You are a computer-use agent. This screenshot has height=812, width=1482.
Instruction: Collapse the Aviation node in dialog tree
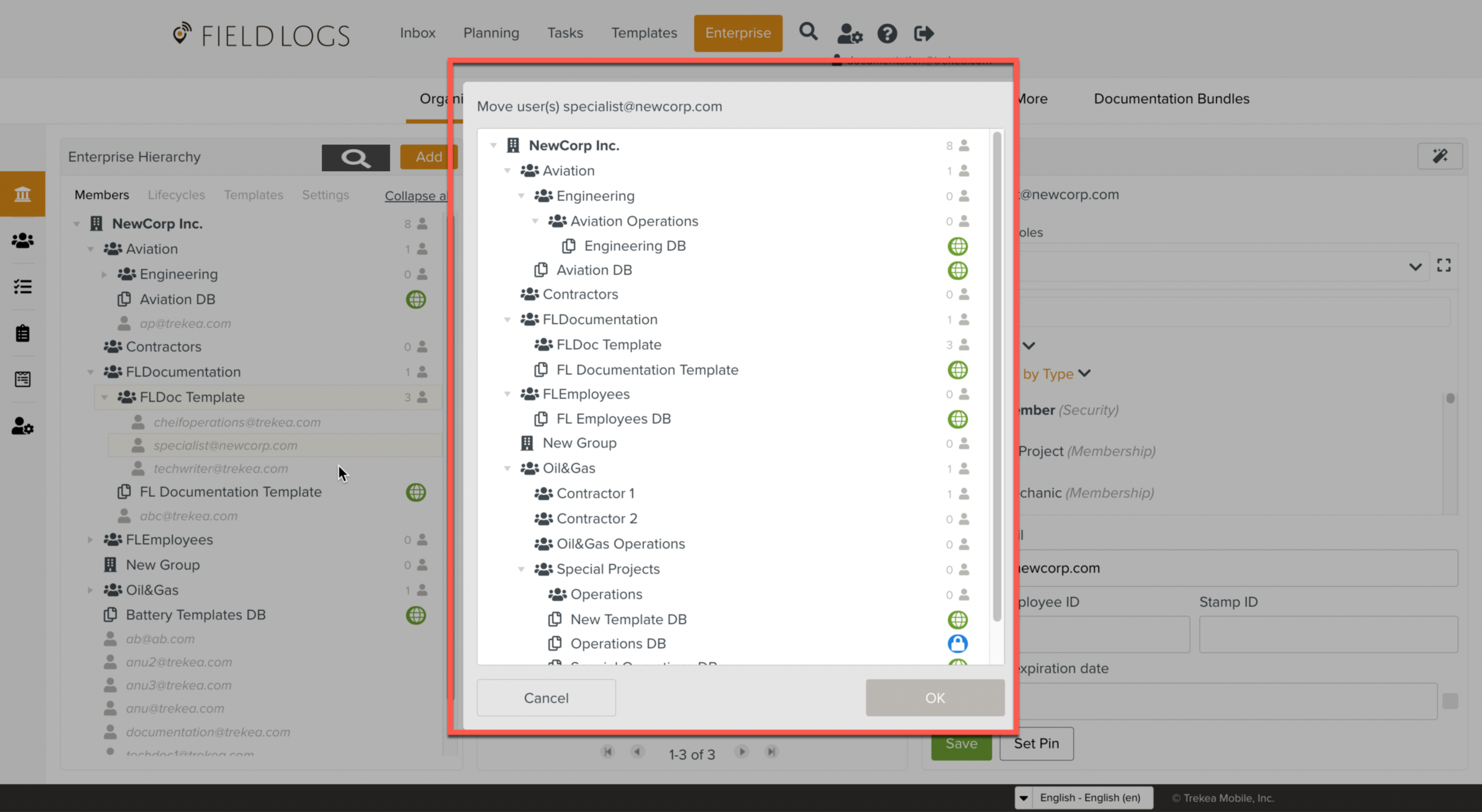click(507, 171)
